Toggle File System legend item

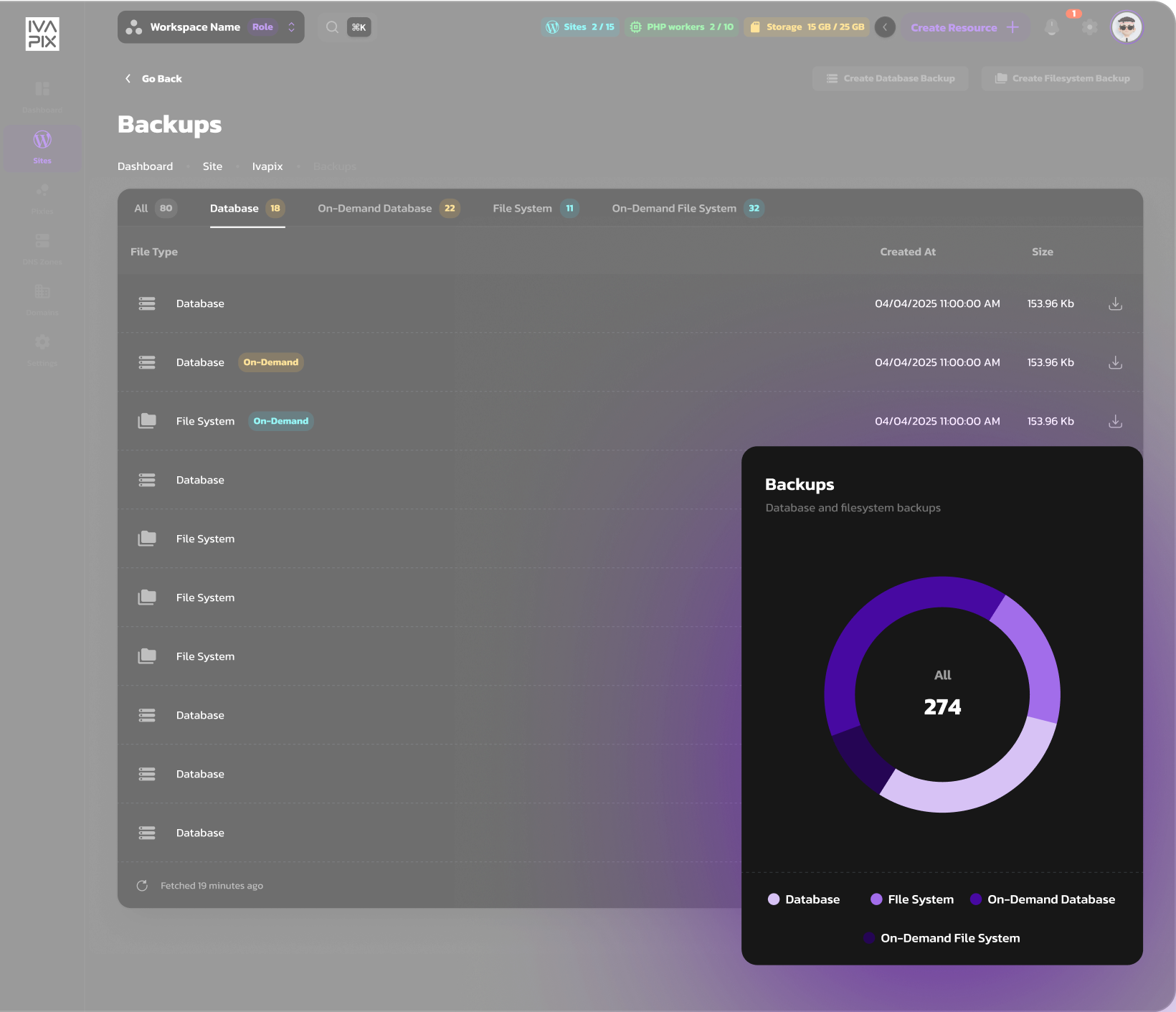(911, 899)
